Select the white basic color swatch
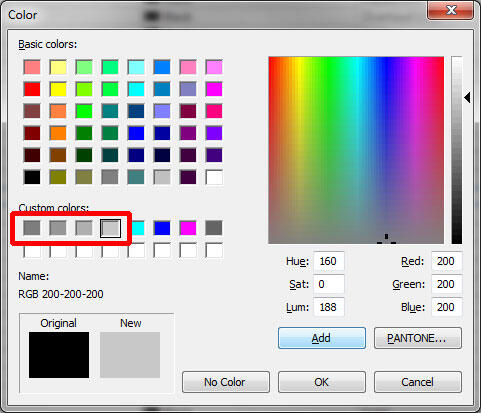This screenshot has width=481, height=413. click(214, 177)
